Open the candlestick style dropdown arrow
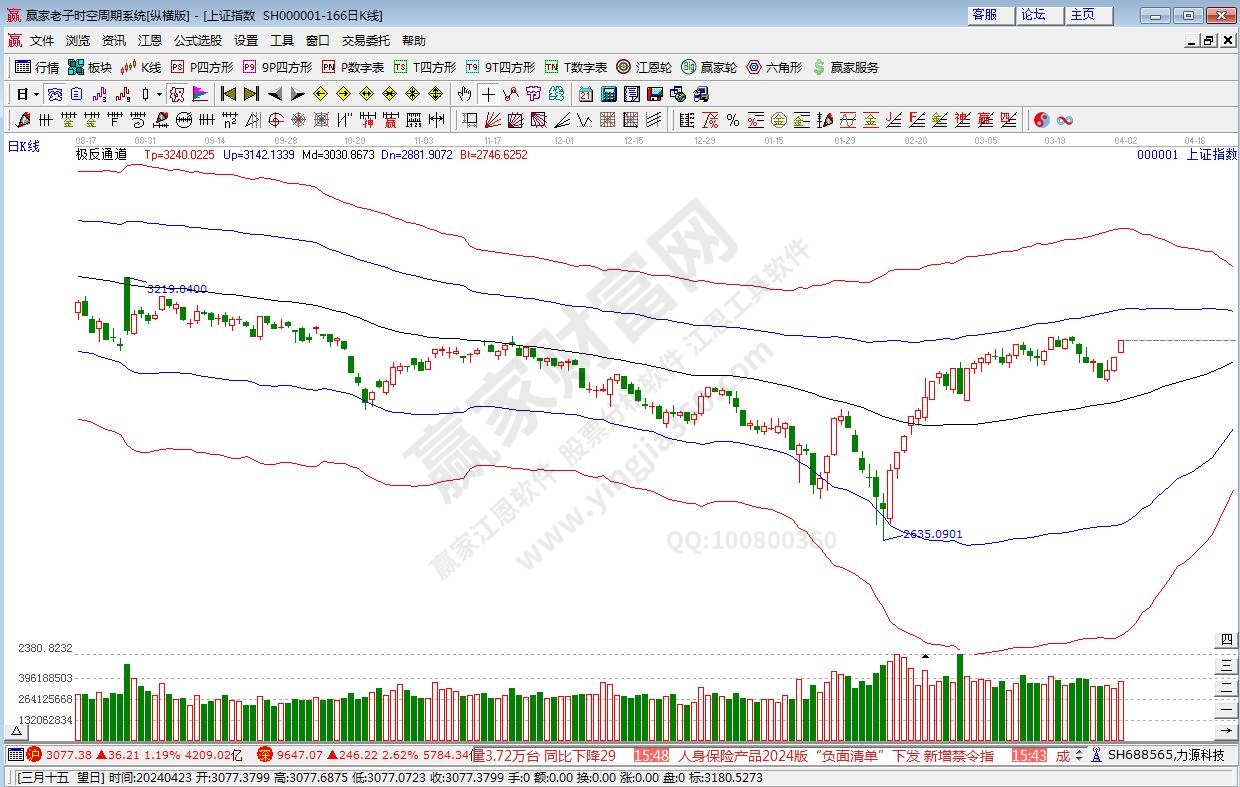The width and height of the screenshot is (1240, 787). coord(159,94)
